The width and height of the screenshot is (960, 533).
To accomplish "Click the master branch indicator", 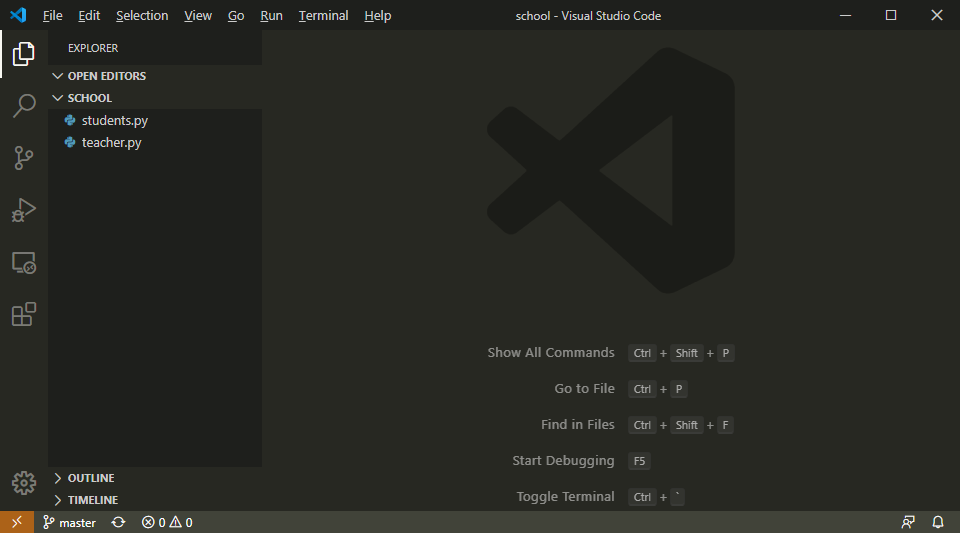I will [69, 523].
